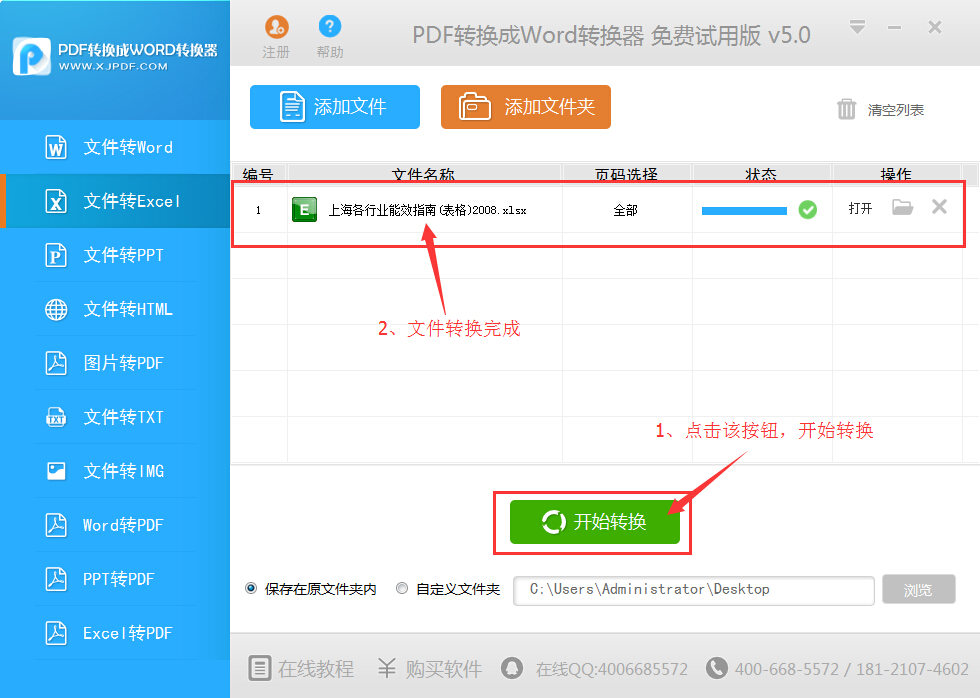Click the 编号 column header
The image size is (980, 698).
pyautogui.click(x=258, y=174)
